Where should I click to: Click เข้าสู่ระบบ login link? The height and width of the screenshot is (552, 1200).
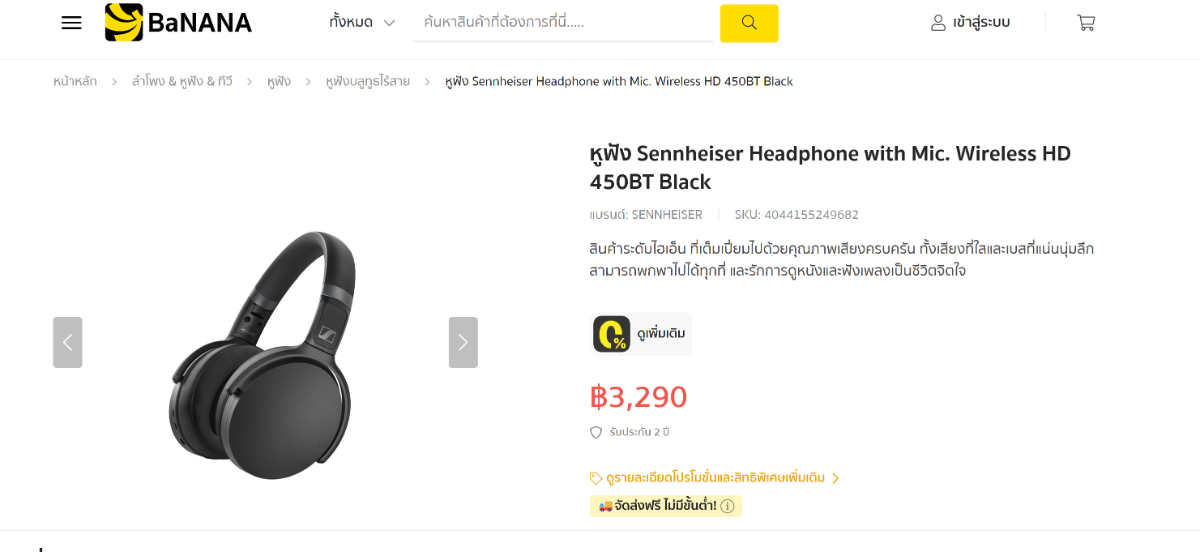click(981, 22)
